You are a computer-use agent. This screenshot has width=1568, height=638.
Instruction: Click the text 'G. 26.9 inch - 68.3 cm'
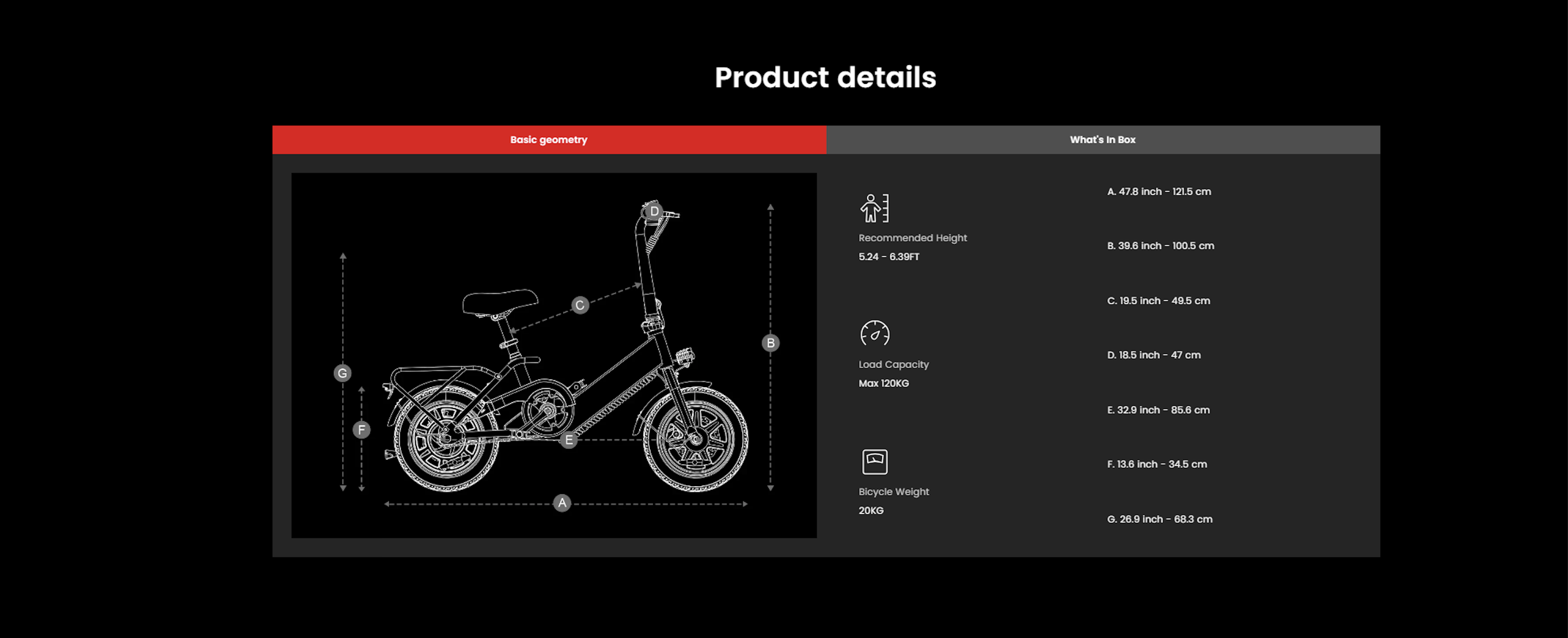point(1160,519)
